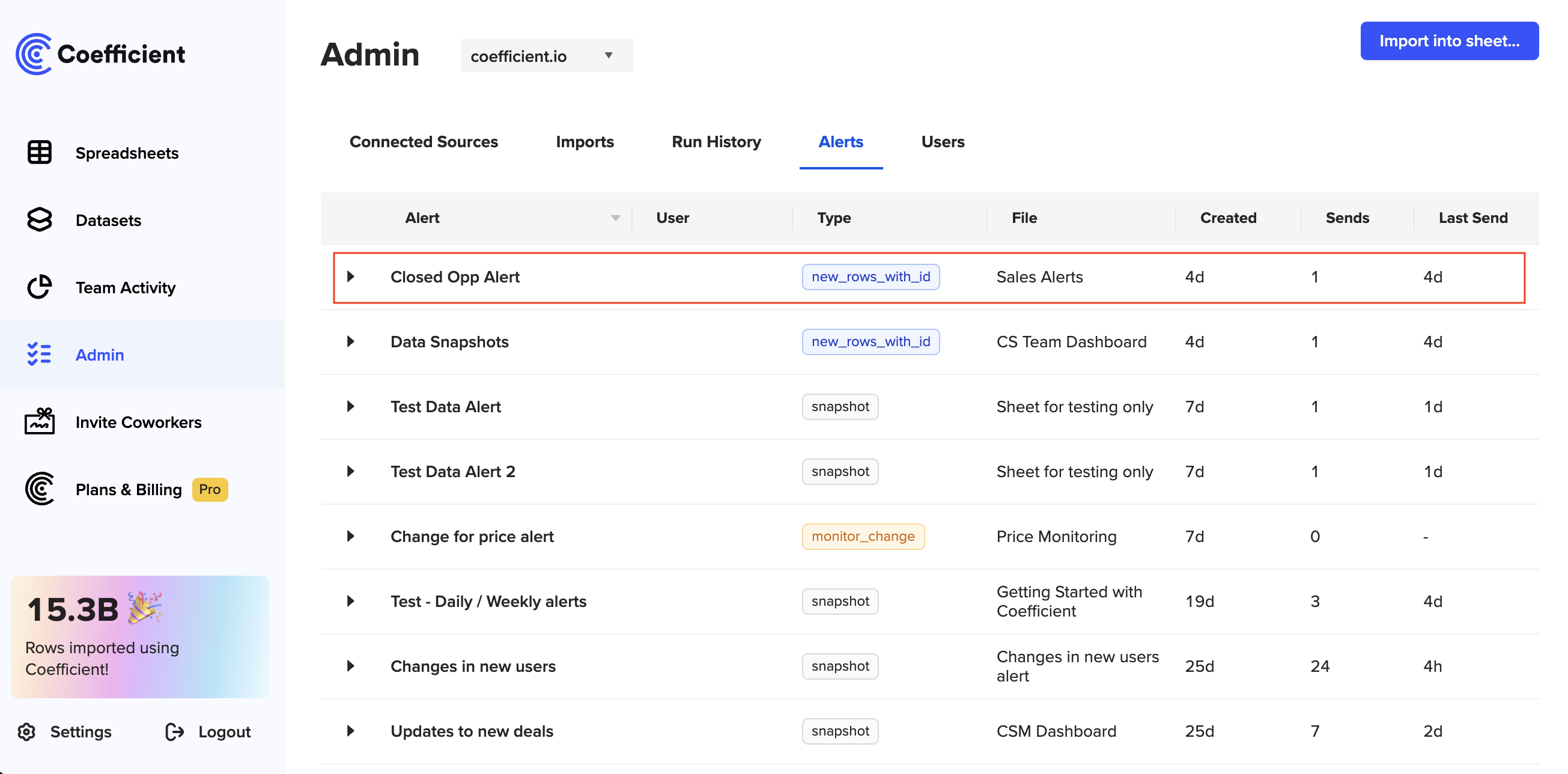The height and width of the screenshot is (774, 1568).
Task: Expand the Test Data Alert row
Action: pyautogui.click(x=351, y=406)
